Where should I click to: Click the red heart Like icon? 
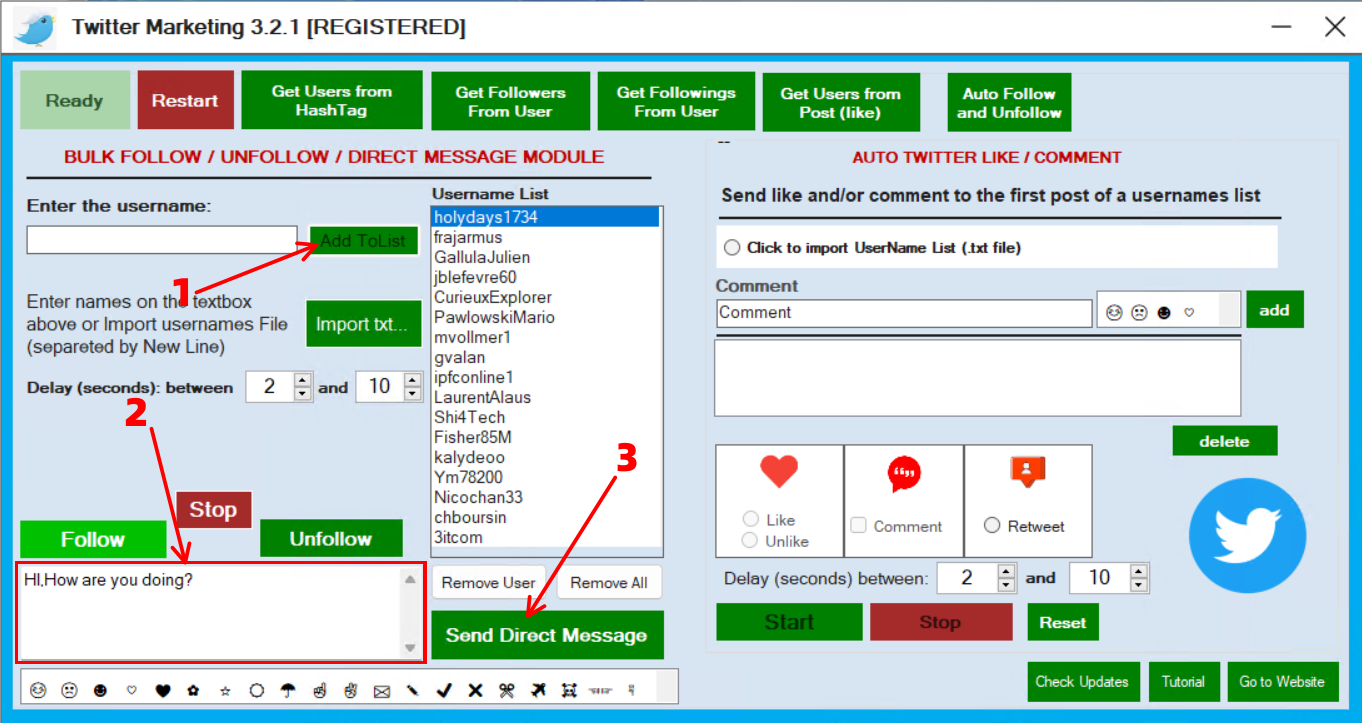pyautogui.click(x=778, y=471)
